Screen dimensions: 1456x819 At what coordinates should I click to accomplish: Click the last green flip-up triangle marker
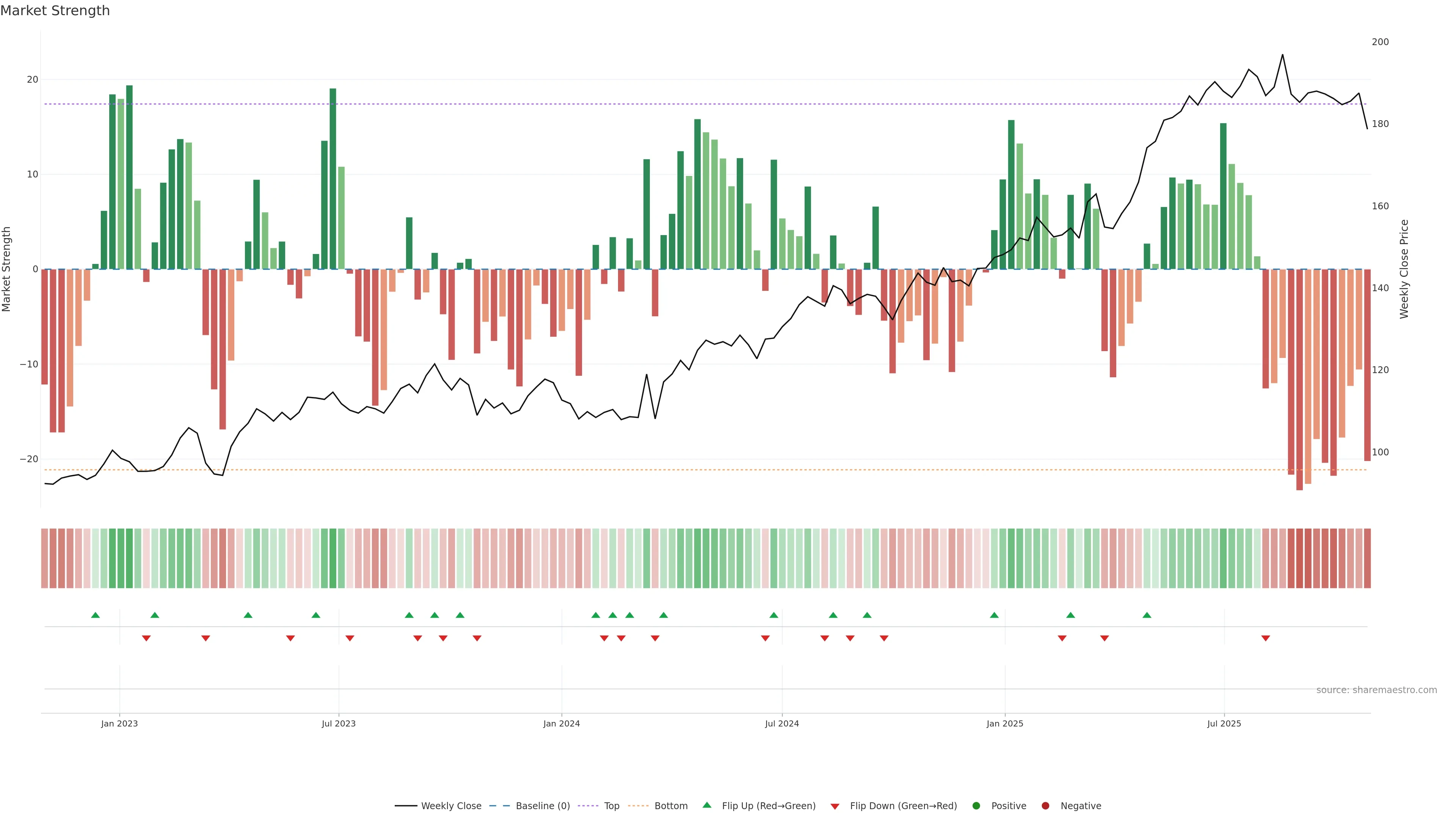tap(1147, 615)
